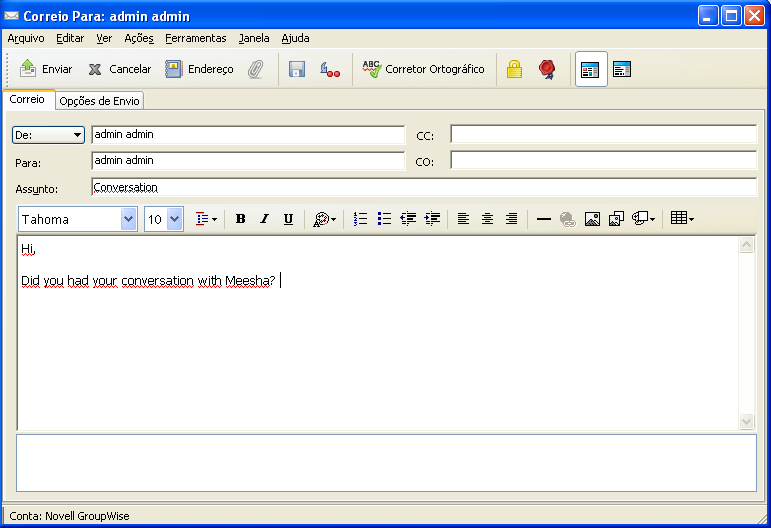The height and width of the screenshot is (528, 771).
Task: Open the Tahoma font dropdown
Action: [128, 219]
